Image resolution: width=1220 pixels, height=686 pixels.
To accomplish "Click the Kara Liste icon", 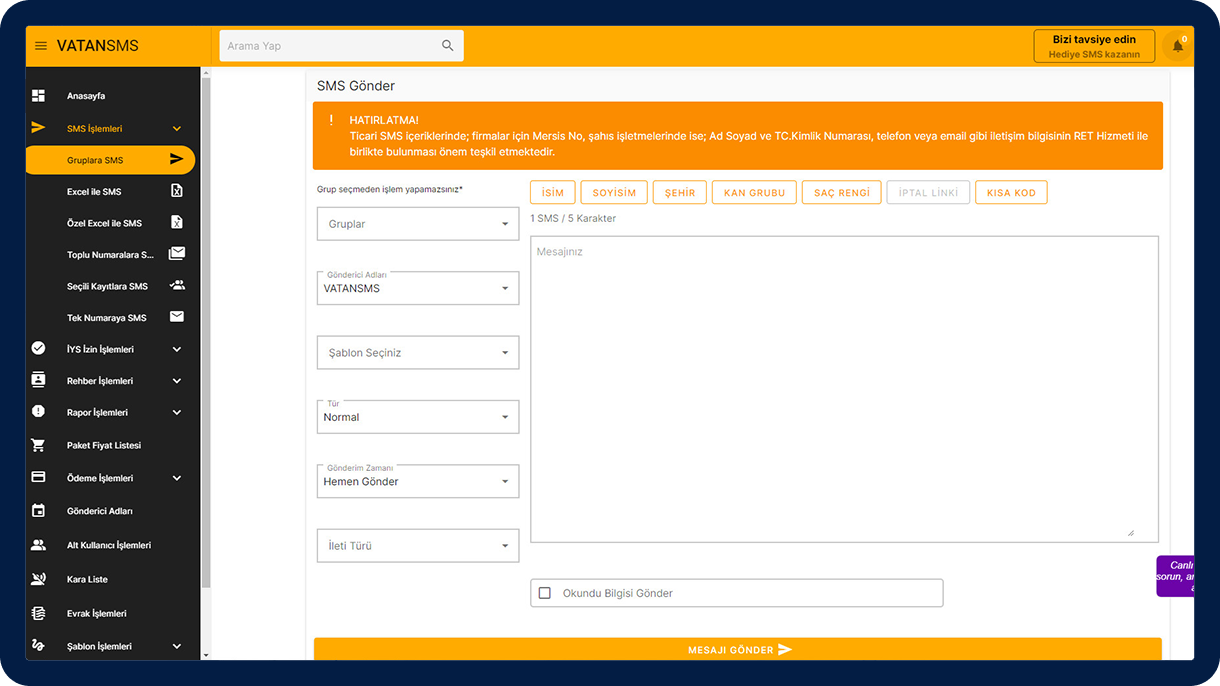I will 39,579.
